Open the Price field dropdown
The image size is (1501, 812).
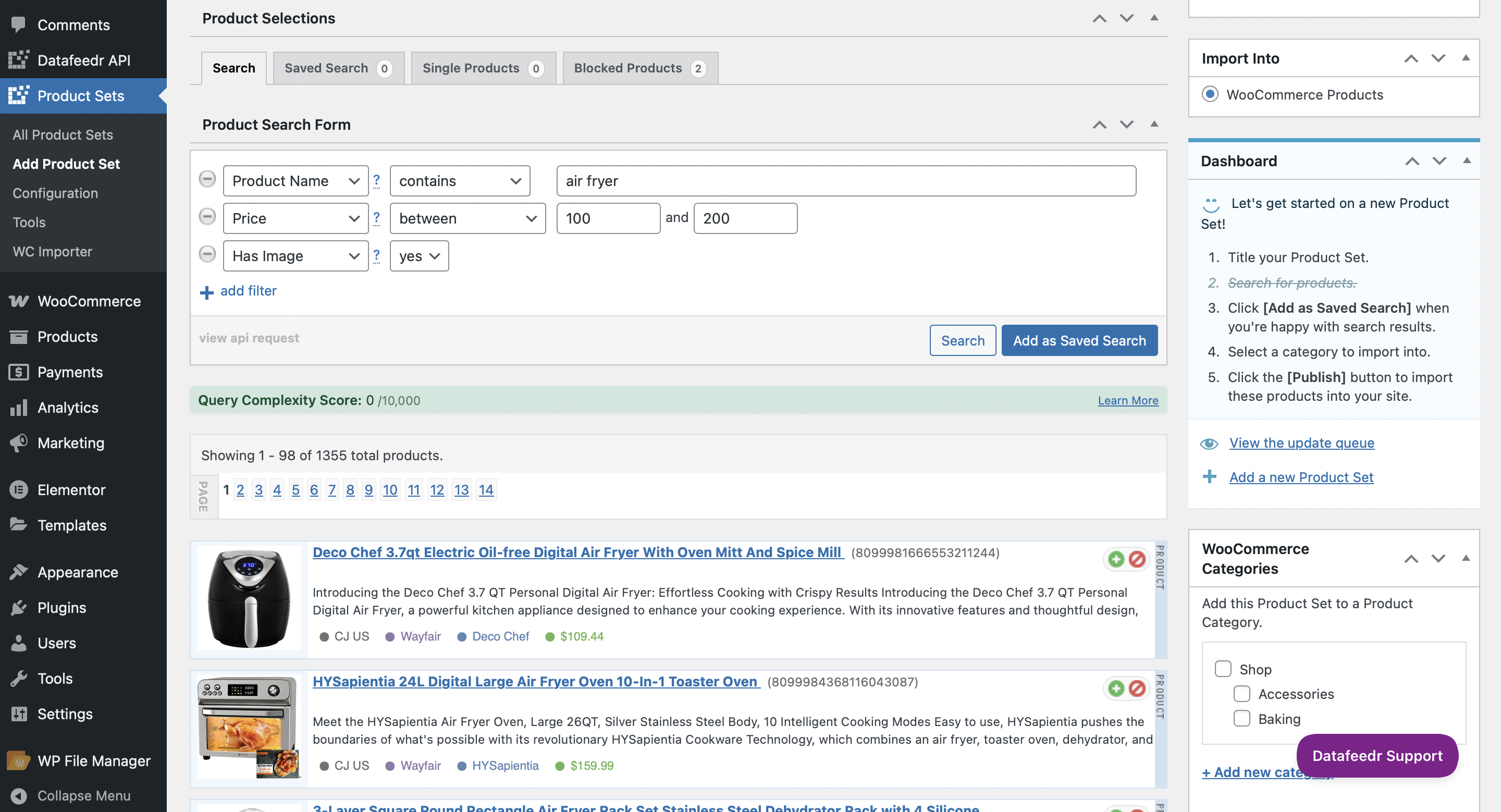[296, 218]
